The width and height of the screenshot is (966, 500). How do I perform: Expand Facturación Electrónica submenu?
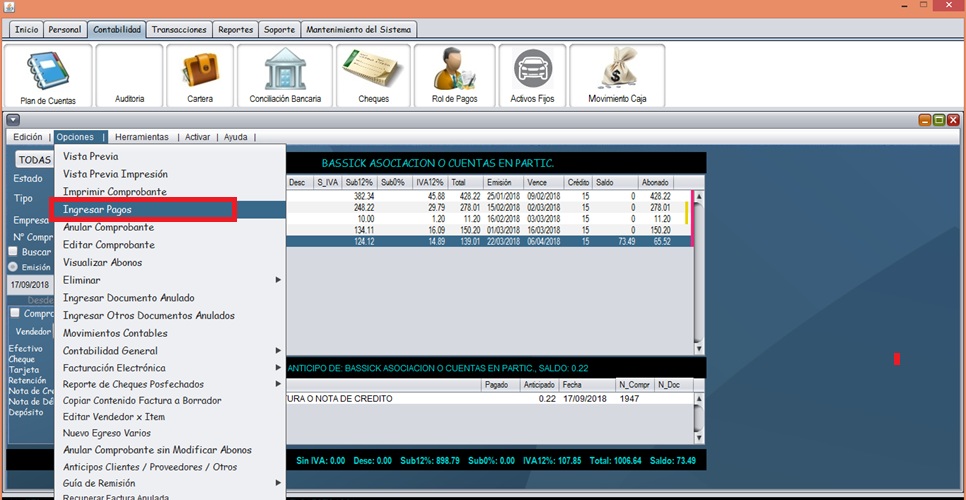pos(170,368)
